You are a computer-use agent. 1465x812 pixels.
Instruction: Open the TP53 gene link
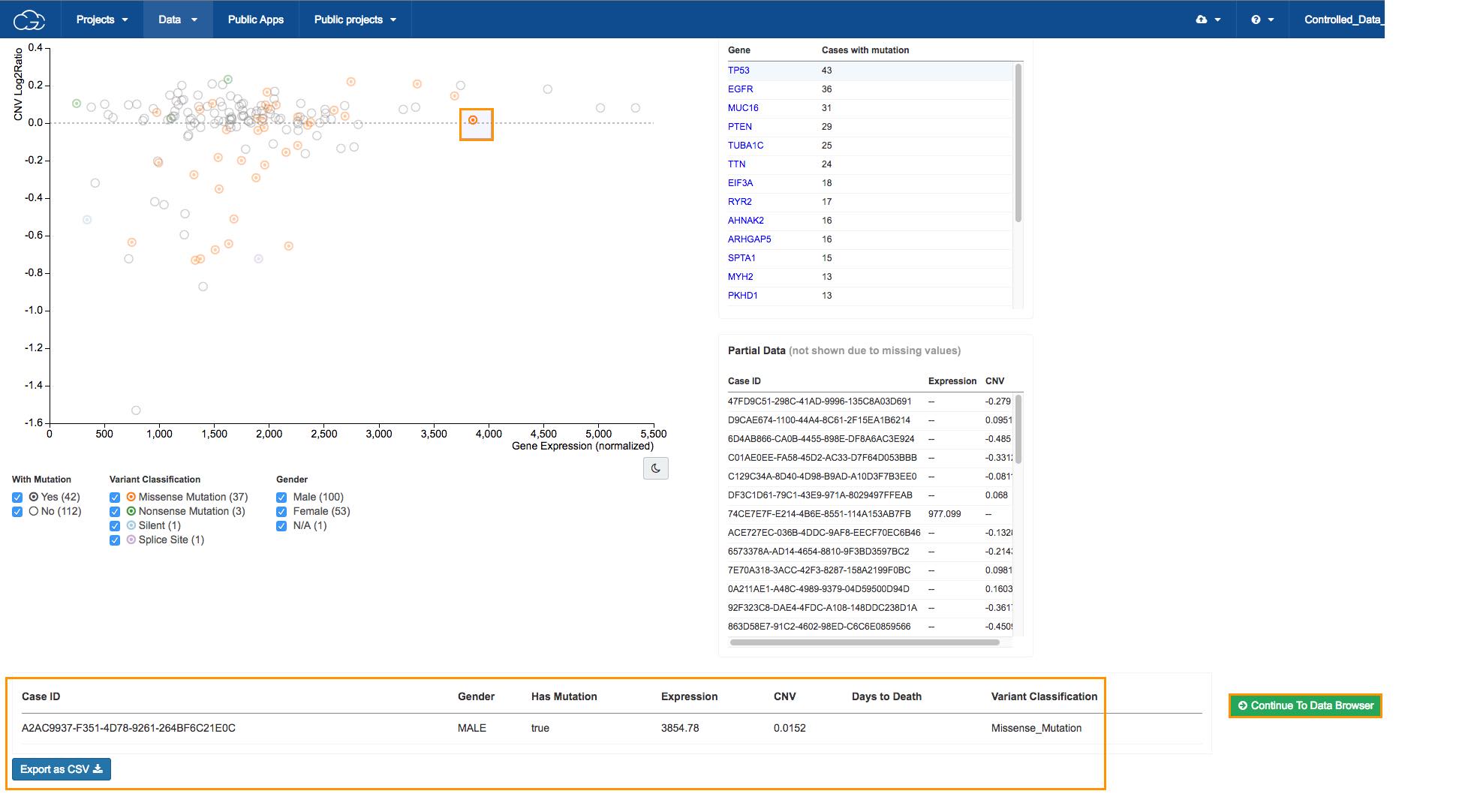pyautogui.click(x=739, y=71)
